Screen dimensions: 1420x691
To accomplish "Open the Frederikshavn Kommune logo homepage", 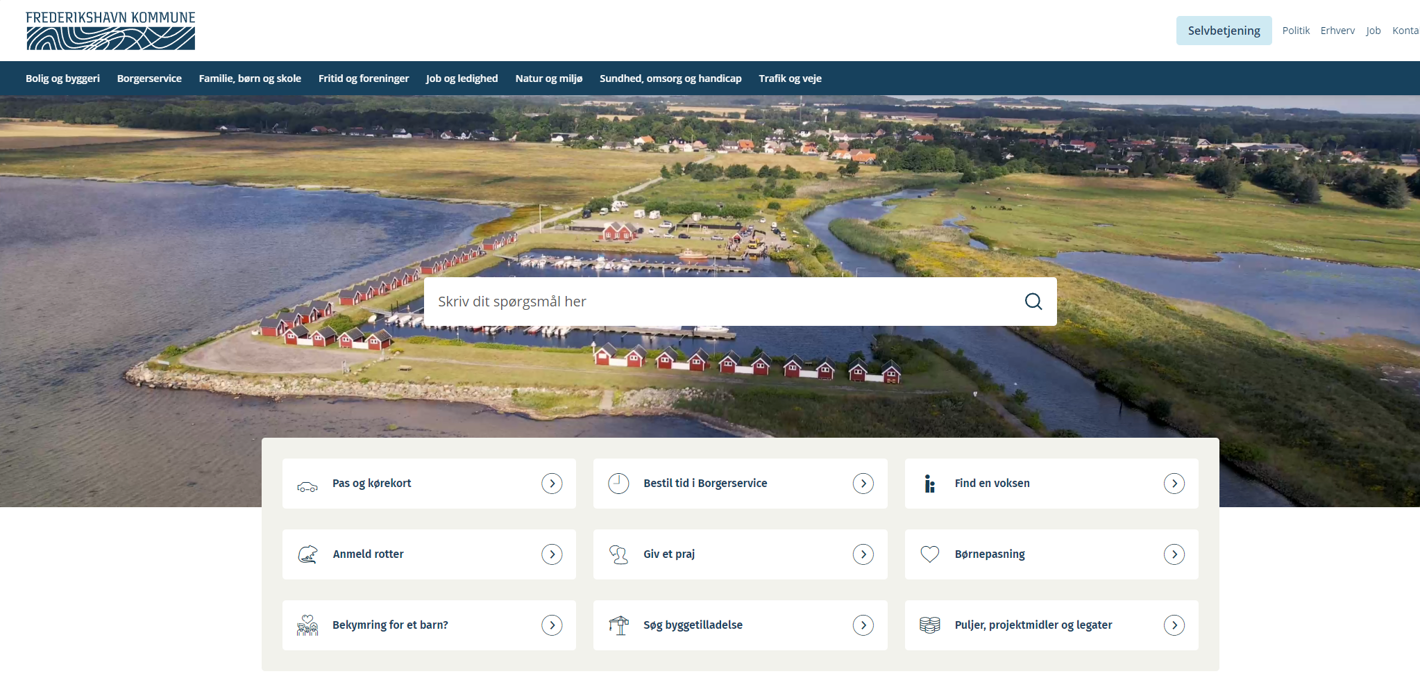I will (x=110, y=31).
